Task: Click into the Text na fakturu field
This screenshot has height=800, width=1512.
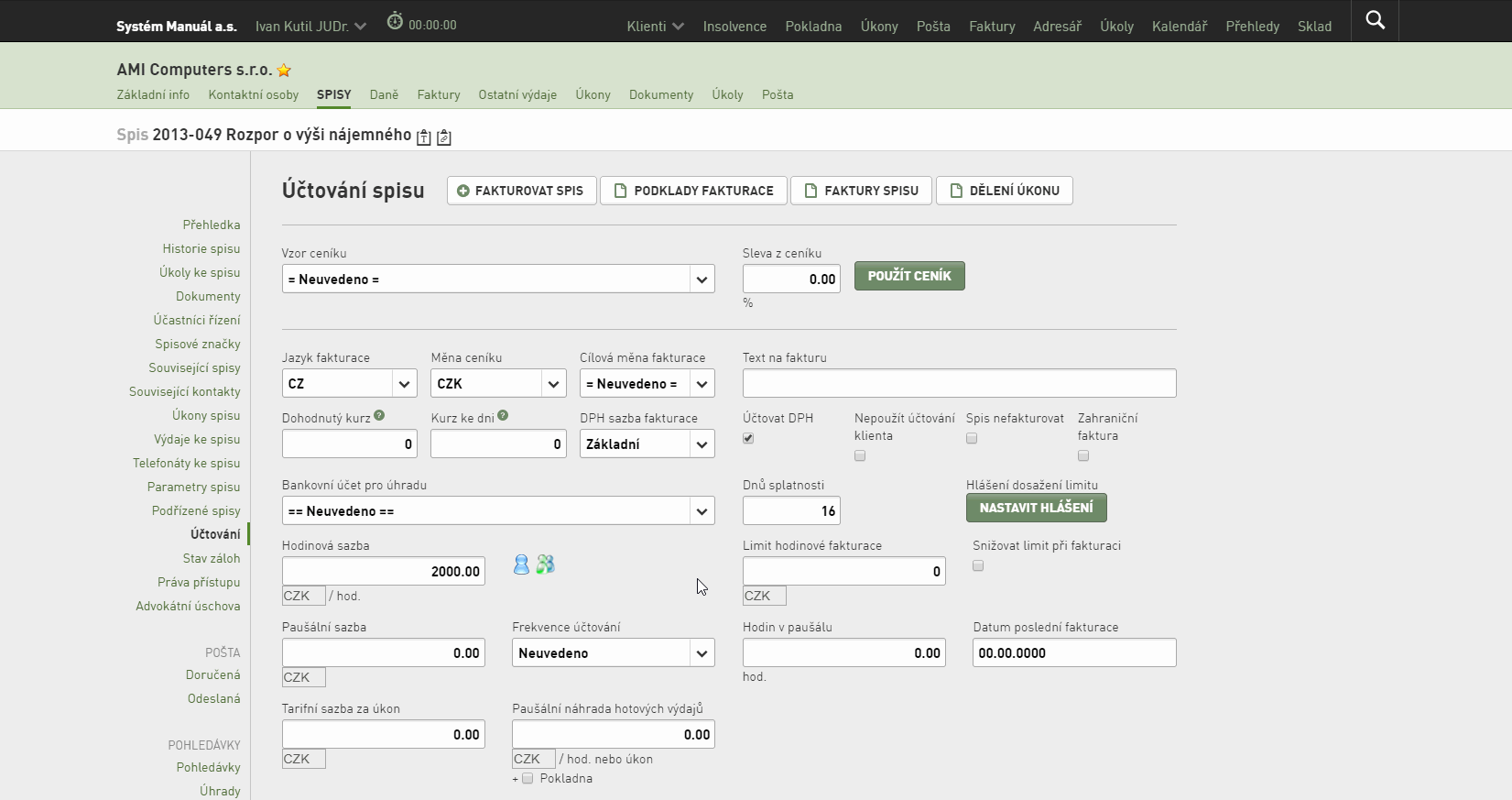Action: [x=959, y=383]
